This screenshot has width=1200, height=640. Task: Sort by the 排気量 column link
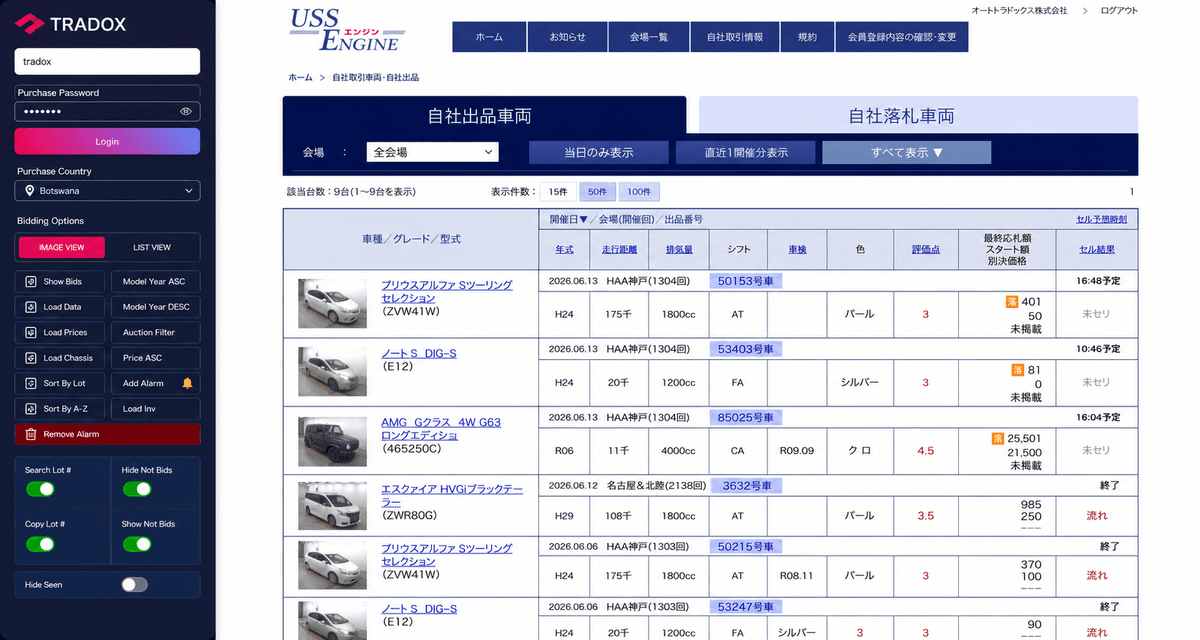679,249
